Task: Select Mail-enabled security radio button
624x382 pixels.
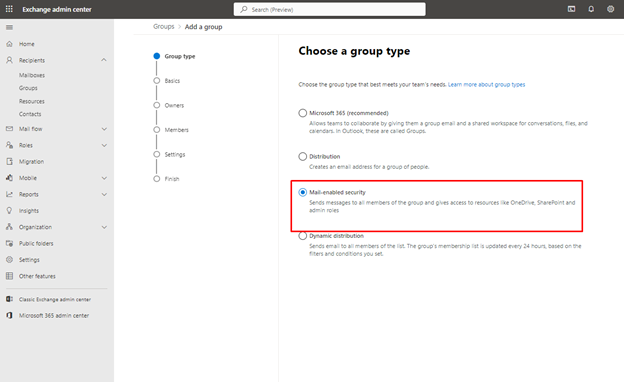Action: 302,192
